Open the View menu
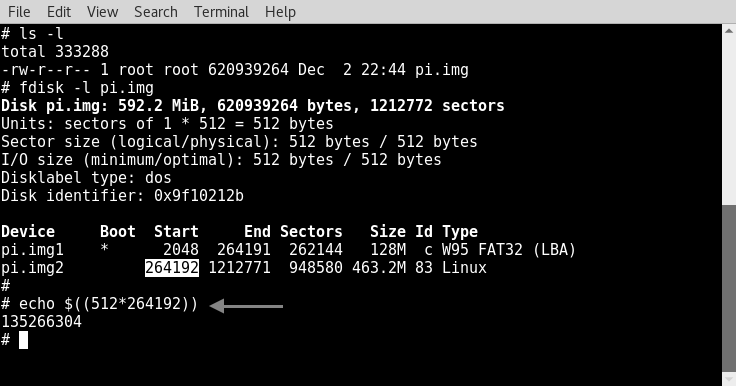The image size is (736, 386). pos(102,12)
